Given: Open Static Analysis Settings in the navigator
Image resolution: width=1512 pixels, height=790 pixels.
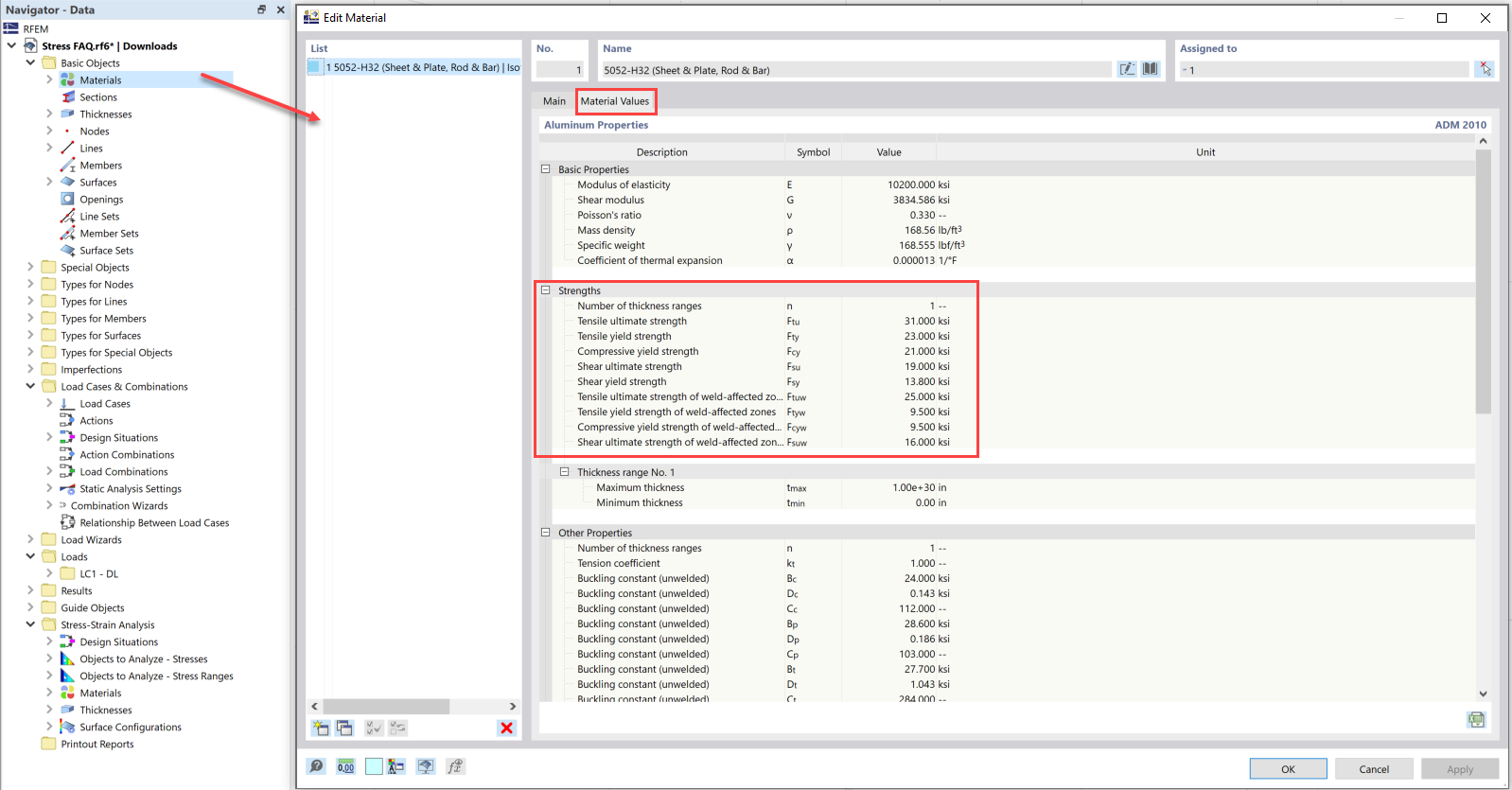Looking at the screenshot, I should coord(131,489).
